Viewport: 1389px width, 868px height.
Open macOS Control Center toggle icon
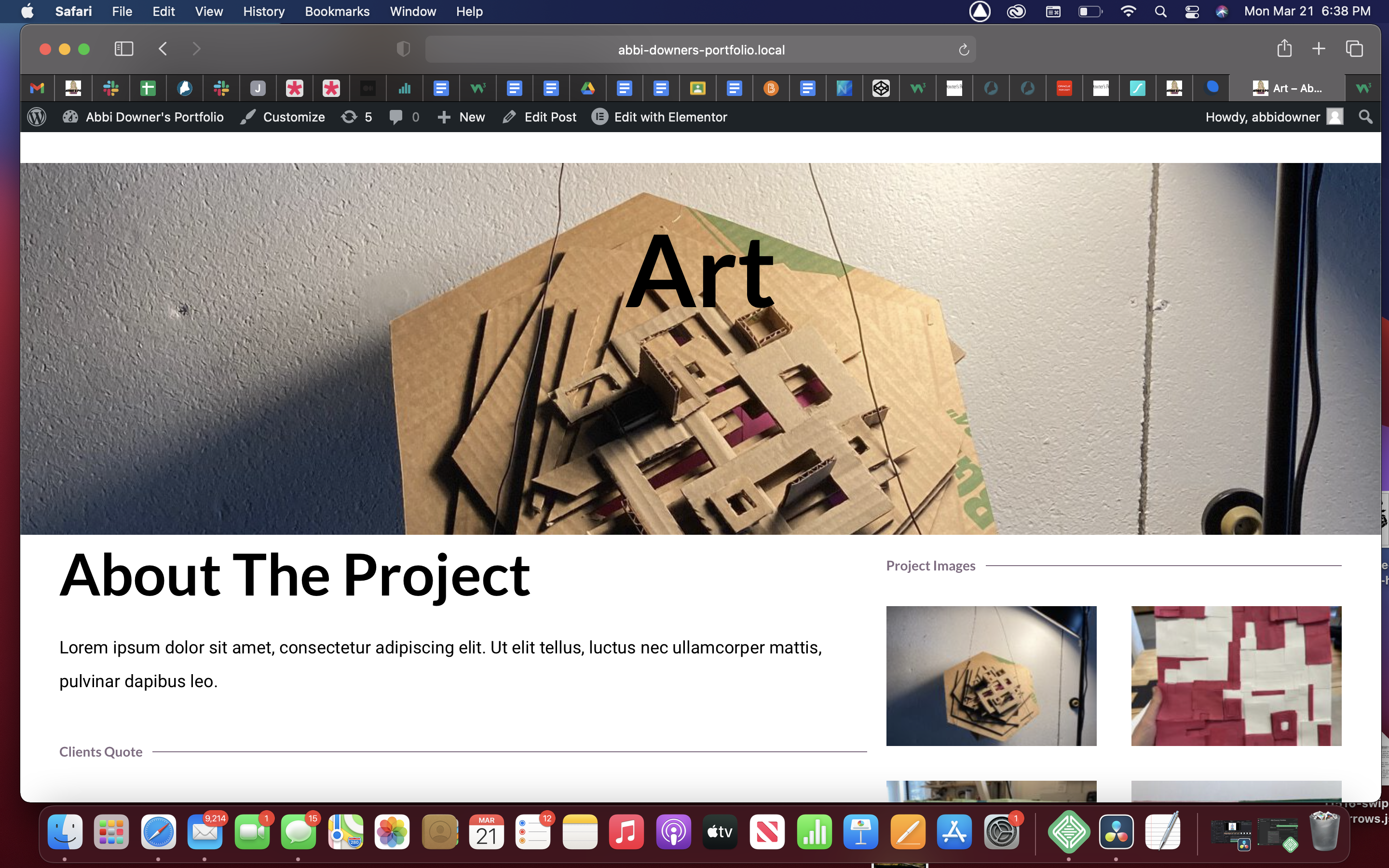[1192, 12]
